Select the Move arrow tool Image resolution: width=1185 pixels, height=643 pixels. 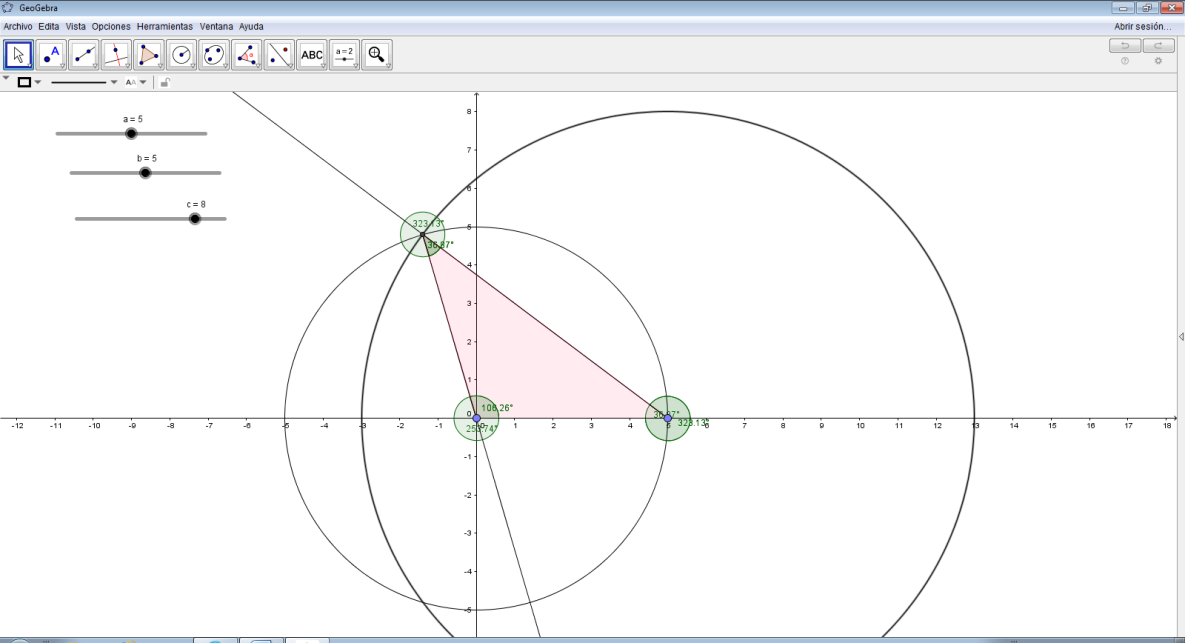pos(18,55)
